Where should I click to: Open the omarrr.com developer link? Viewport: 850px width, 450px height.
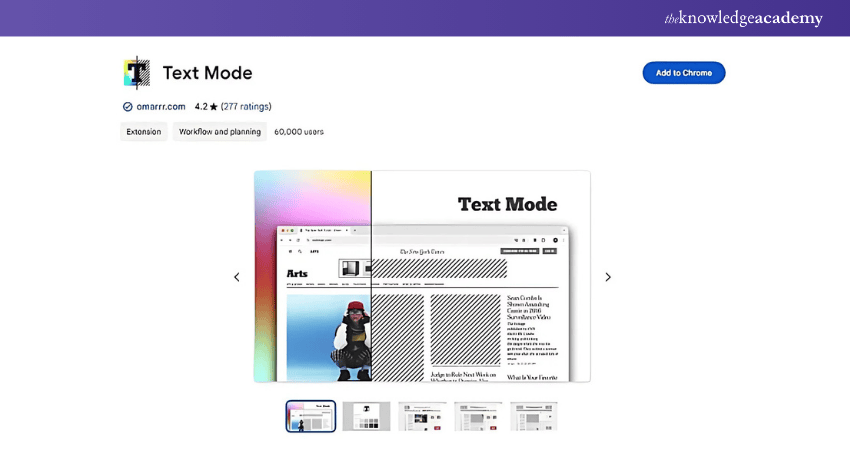pyautogui.click(x=161, y=107)
